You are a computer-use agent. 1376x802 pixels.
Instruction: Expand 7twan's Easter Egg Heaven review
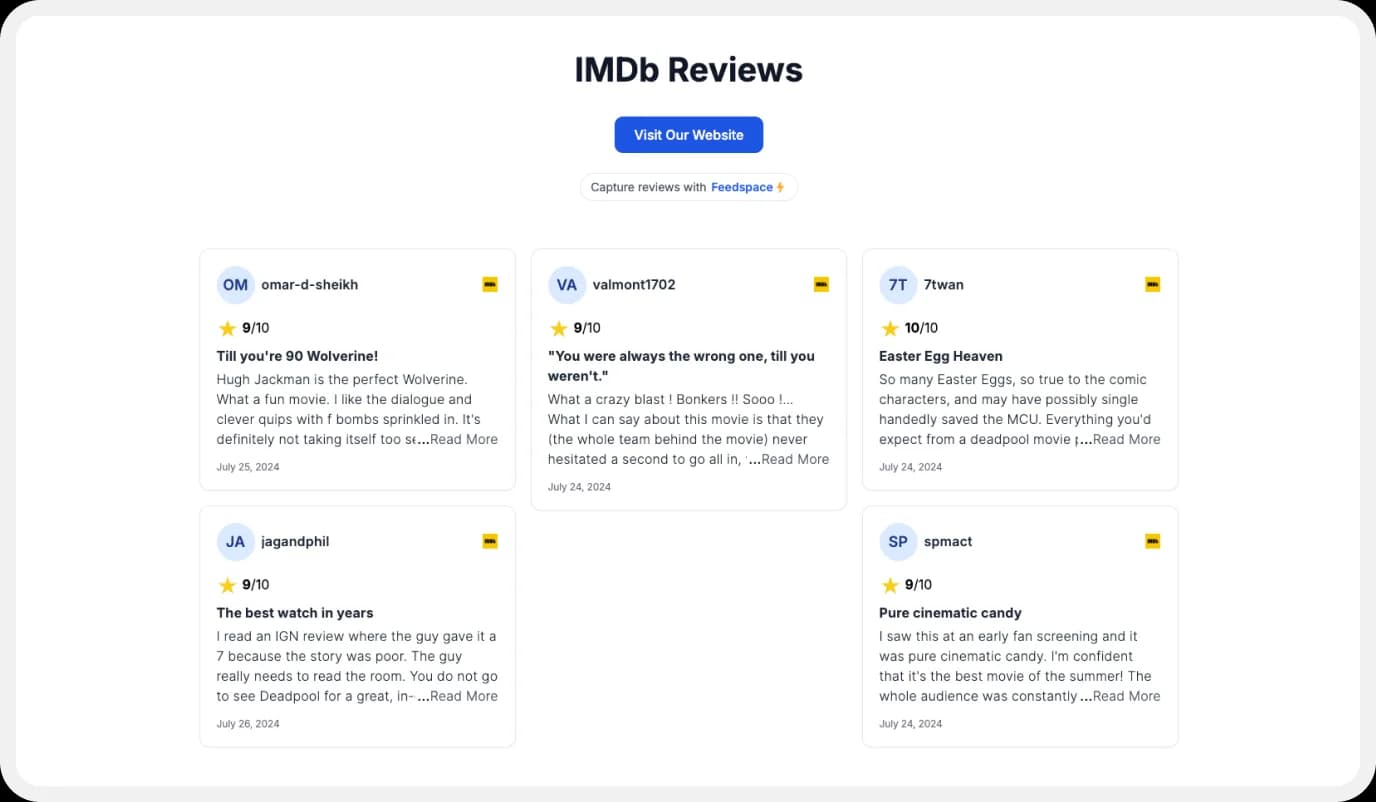(1126, 439)
